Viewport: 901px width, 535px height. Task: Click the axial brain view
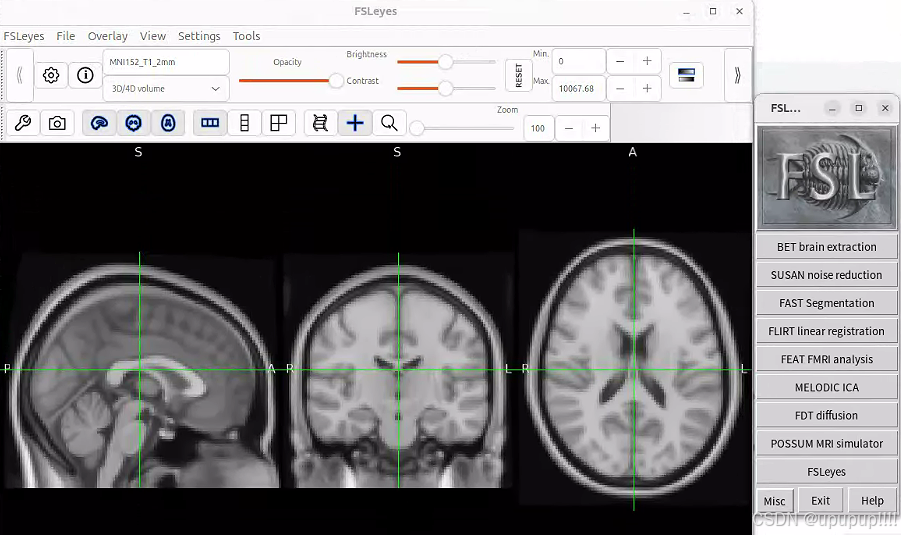[633, 369]
